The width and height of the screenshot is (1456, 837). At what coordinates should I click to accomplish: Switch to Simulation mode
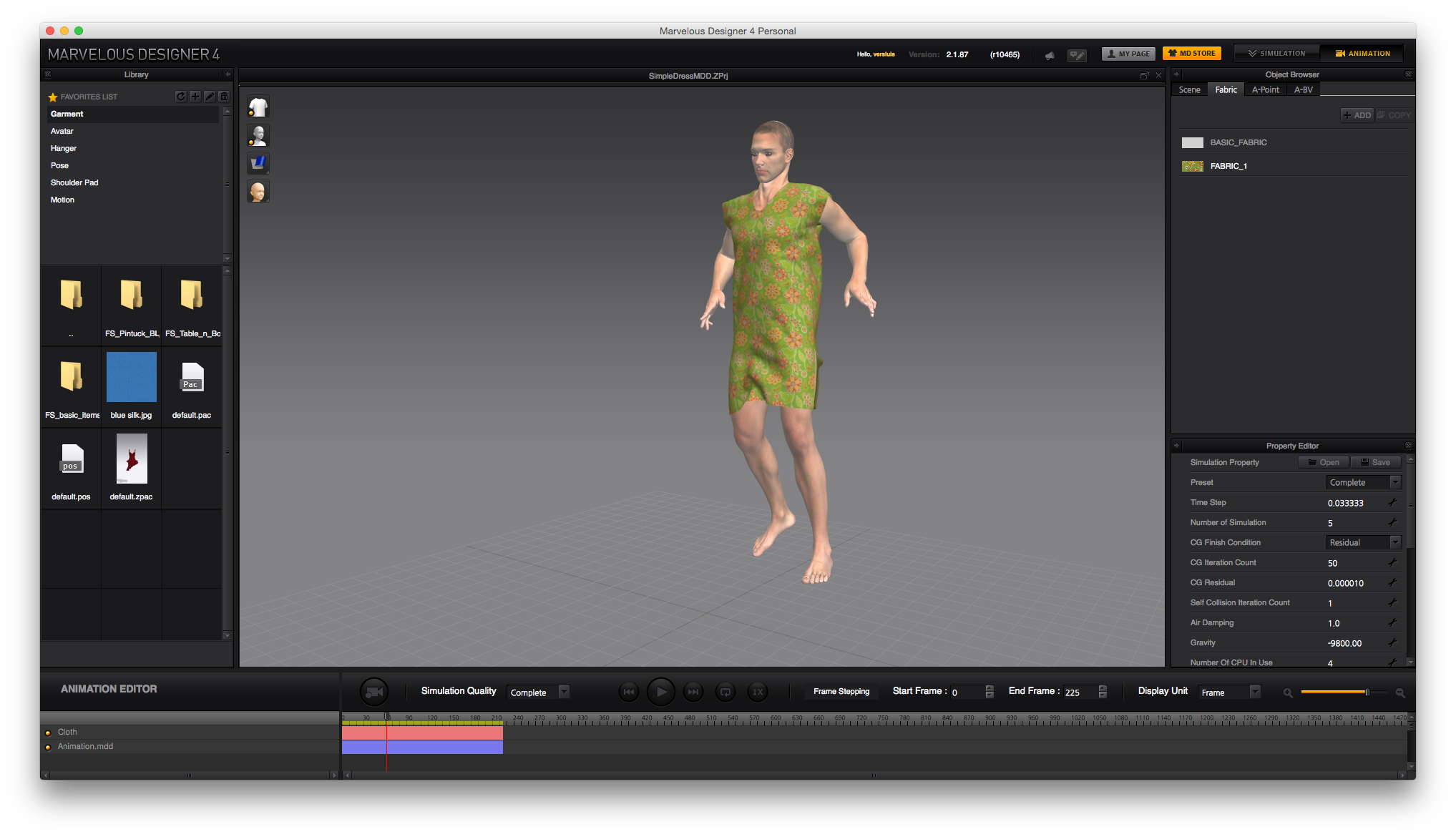click(1277, 54)
